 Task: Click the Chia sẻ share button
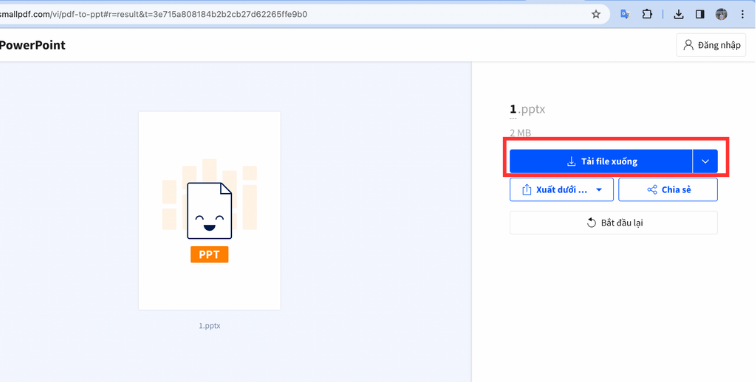click(668, 190)
